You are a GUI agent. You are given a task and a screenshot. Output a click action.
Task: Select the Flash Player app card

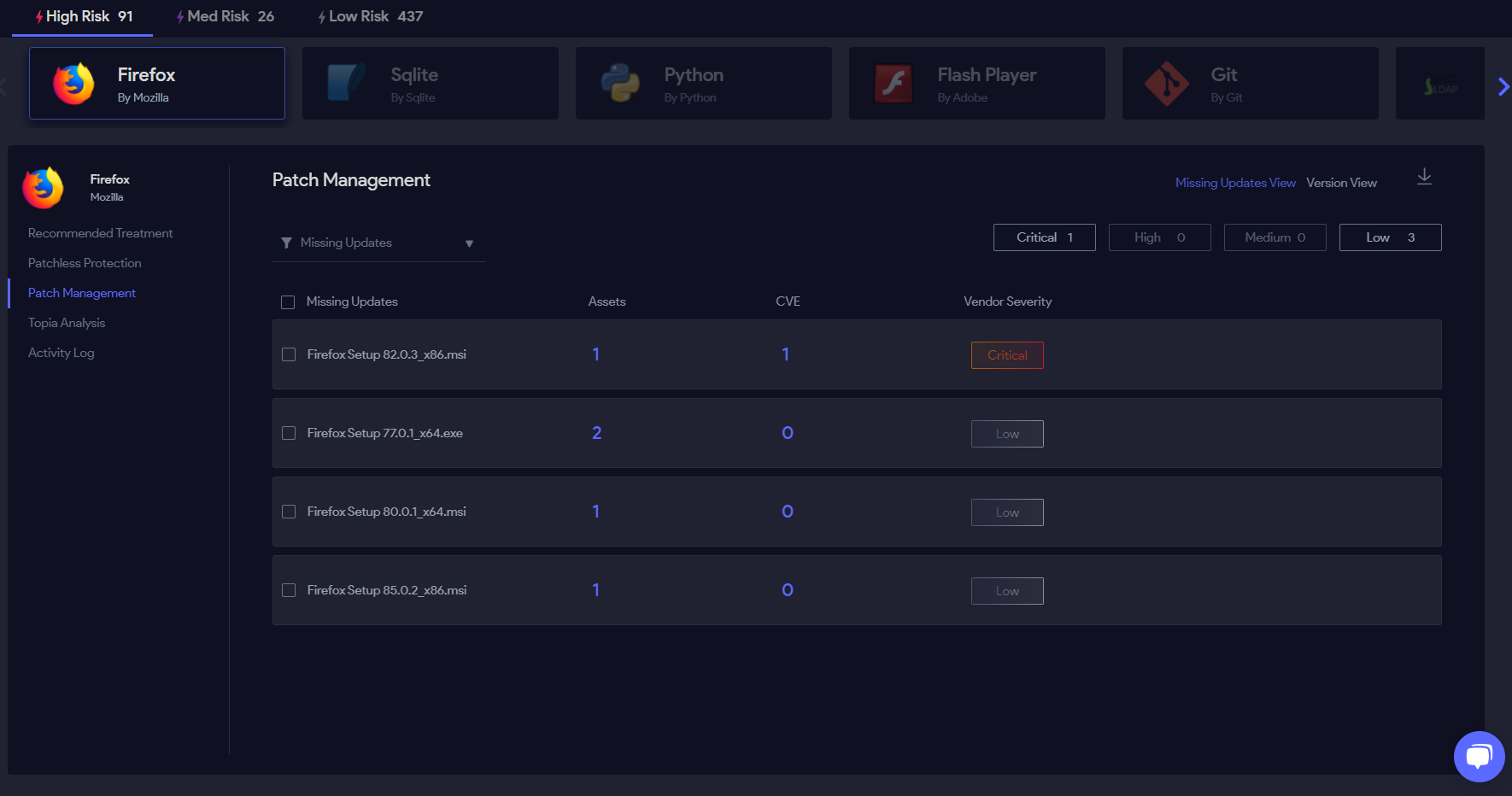tap(976, 84)
